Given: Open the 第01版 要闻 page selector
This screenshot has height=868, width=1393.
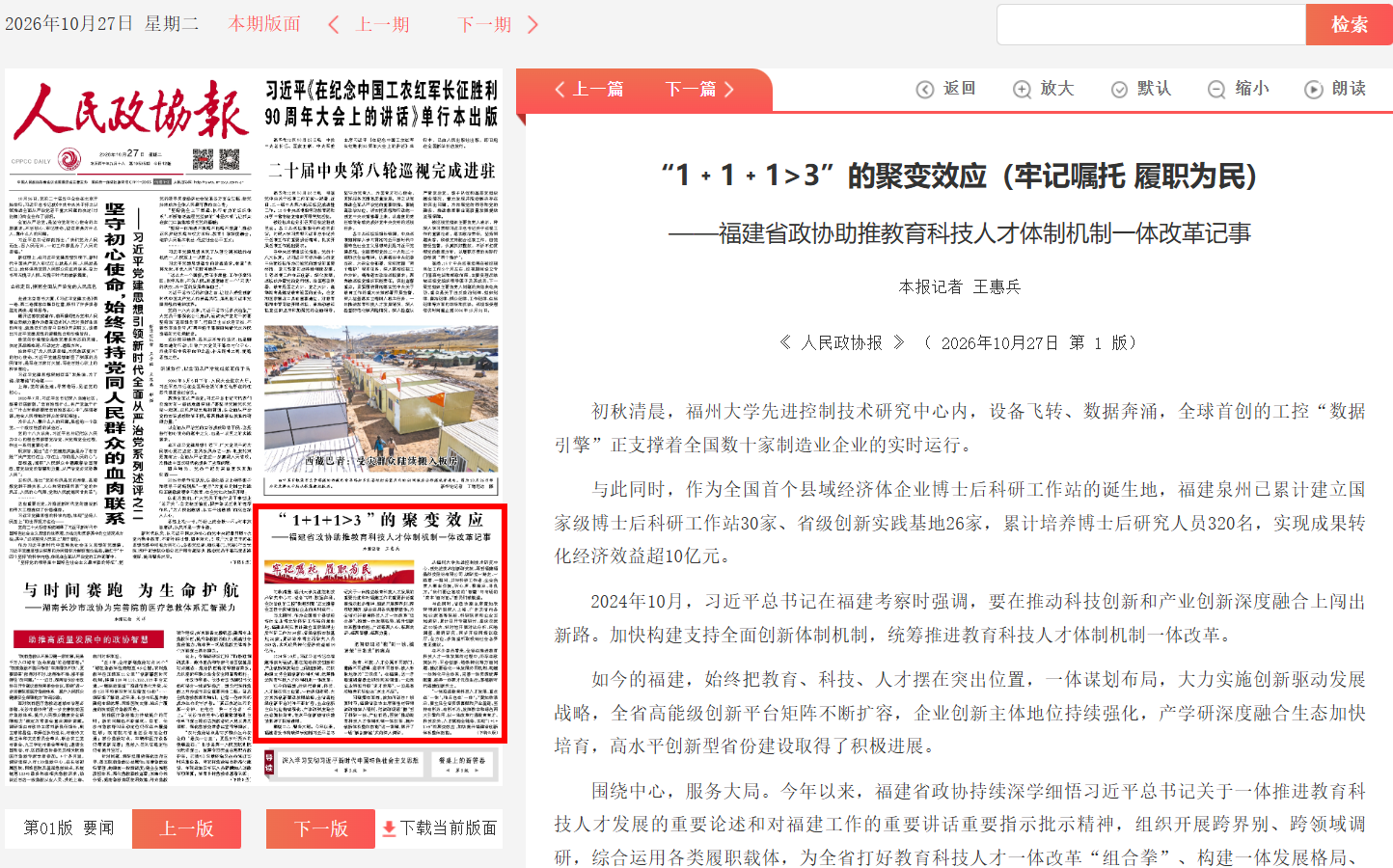Looking at the screenshot, I should coord(69,828).
